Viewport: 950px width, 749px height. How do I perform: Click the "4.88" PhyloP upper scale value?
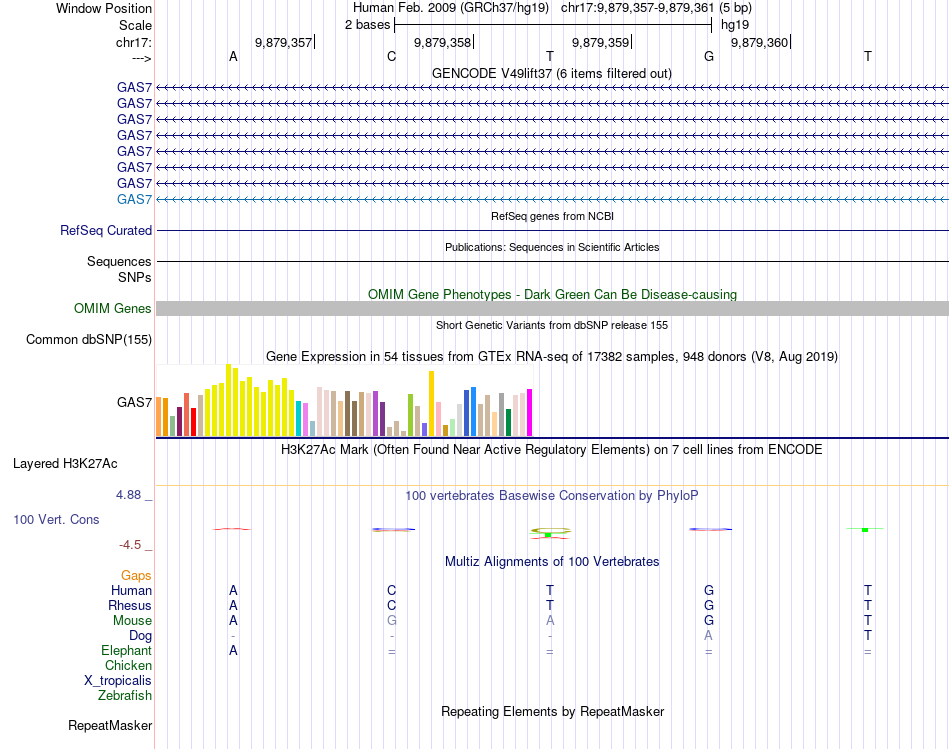(128, 495)
